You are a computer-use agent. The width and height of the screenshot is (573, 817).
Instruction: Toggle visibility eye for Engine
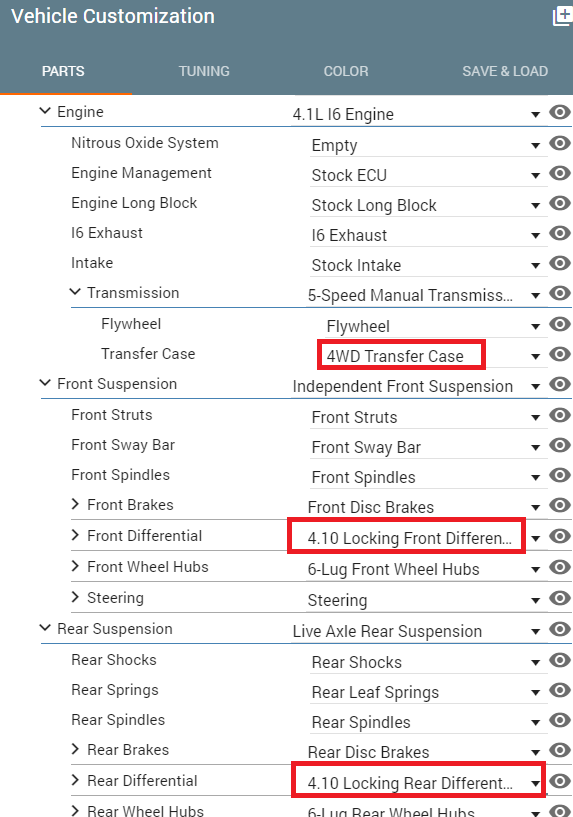coord(560,112)
